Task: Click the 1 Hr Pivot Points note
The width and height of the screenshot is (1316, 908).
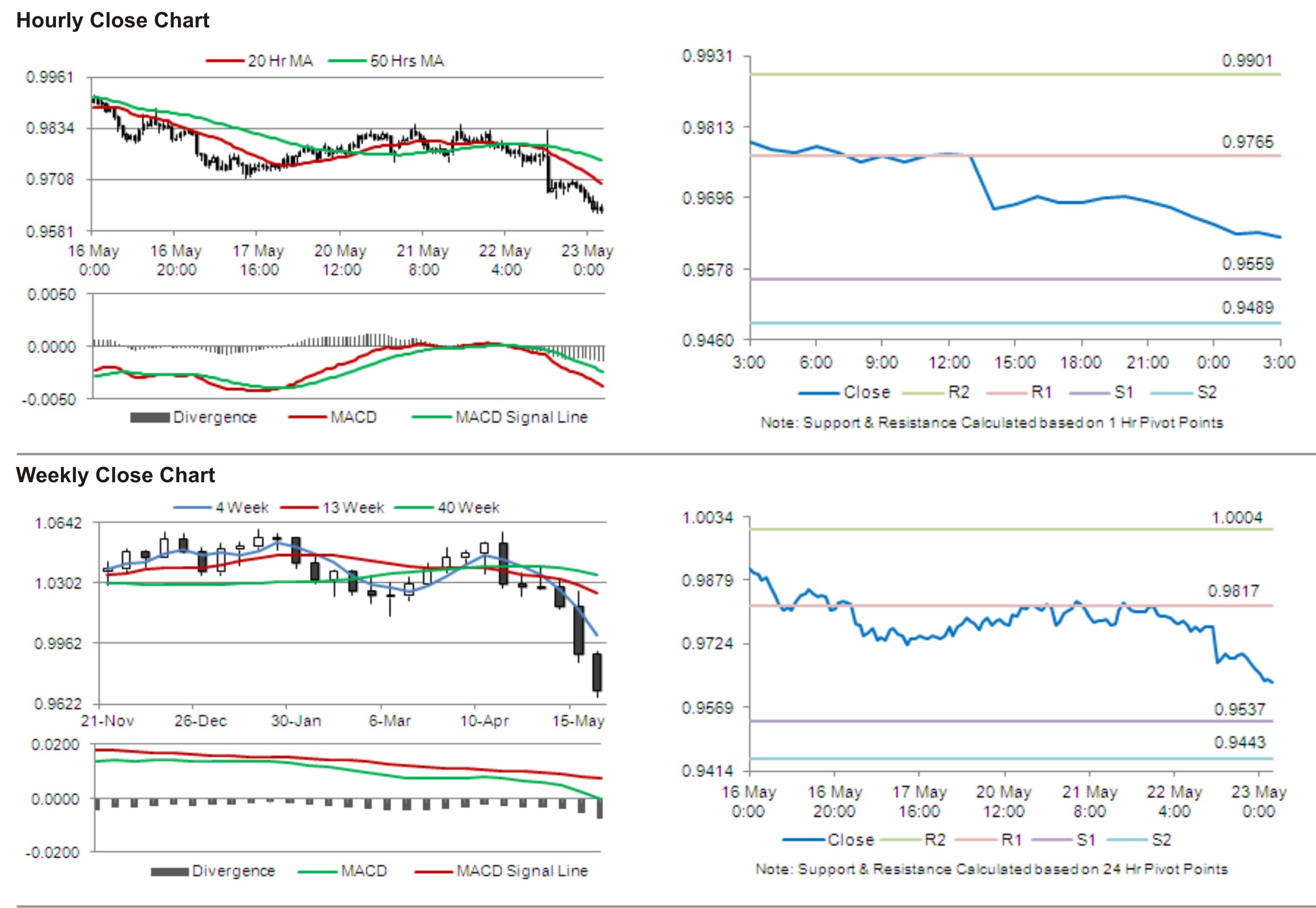Action: tap(992, 423)
